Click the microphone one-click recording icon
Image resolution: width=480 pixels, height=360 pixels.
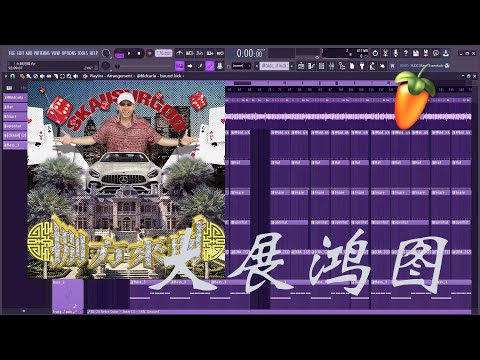[x=396, y=53]
